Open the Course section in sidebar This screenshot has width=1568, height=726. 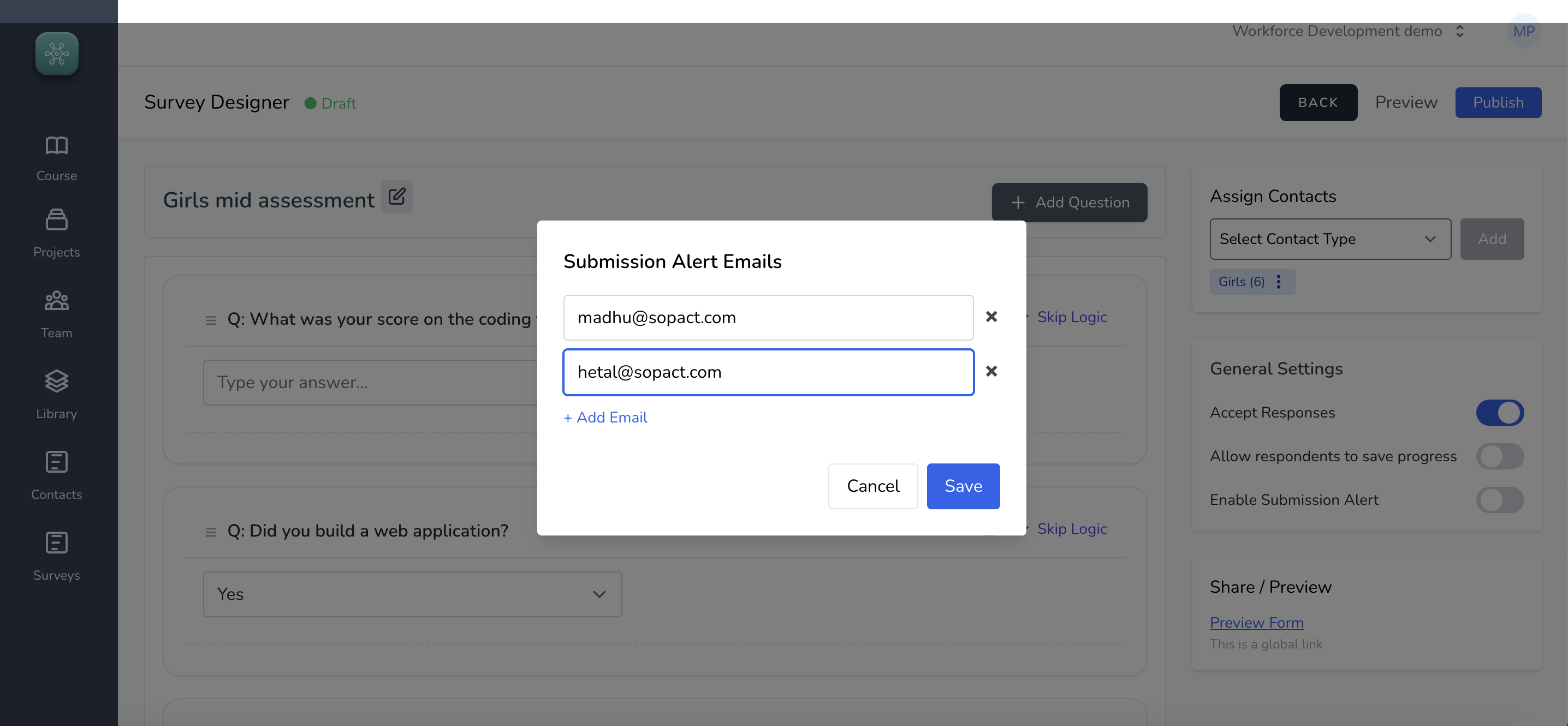57,158
